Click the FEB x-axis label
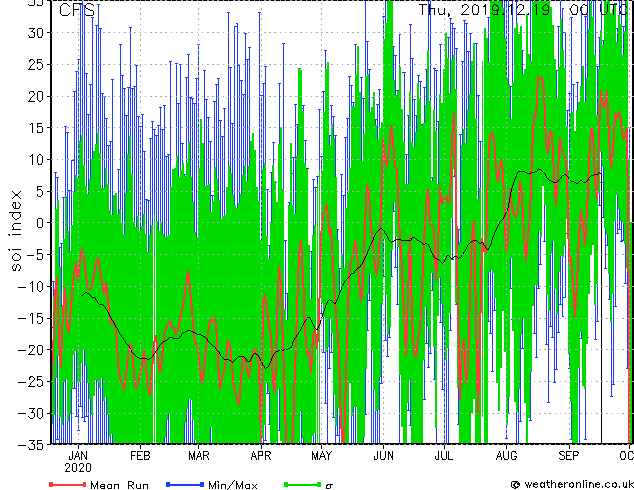 click(140, 456)
